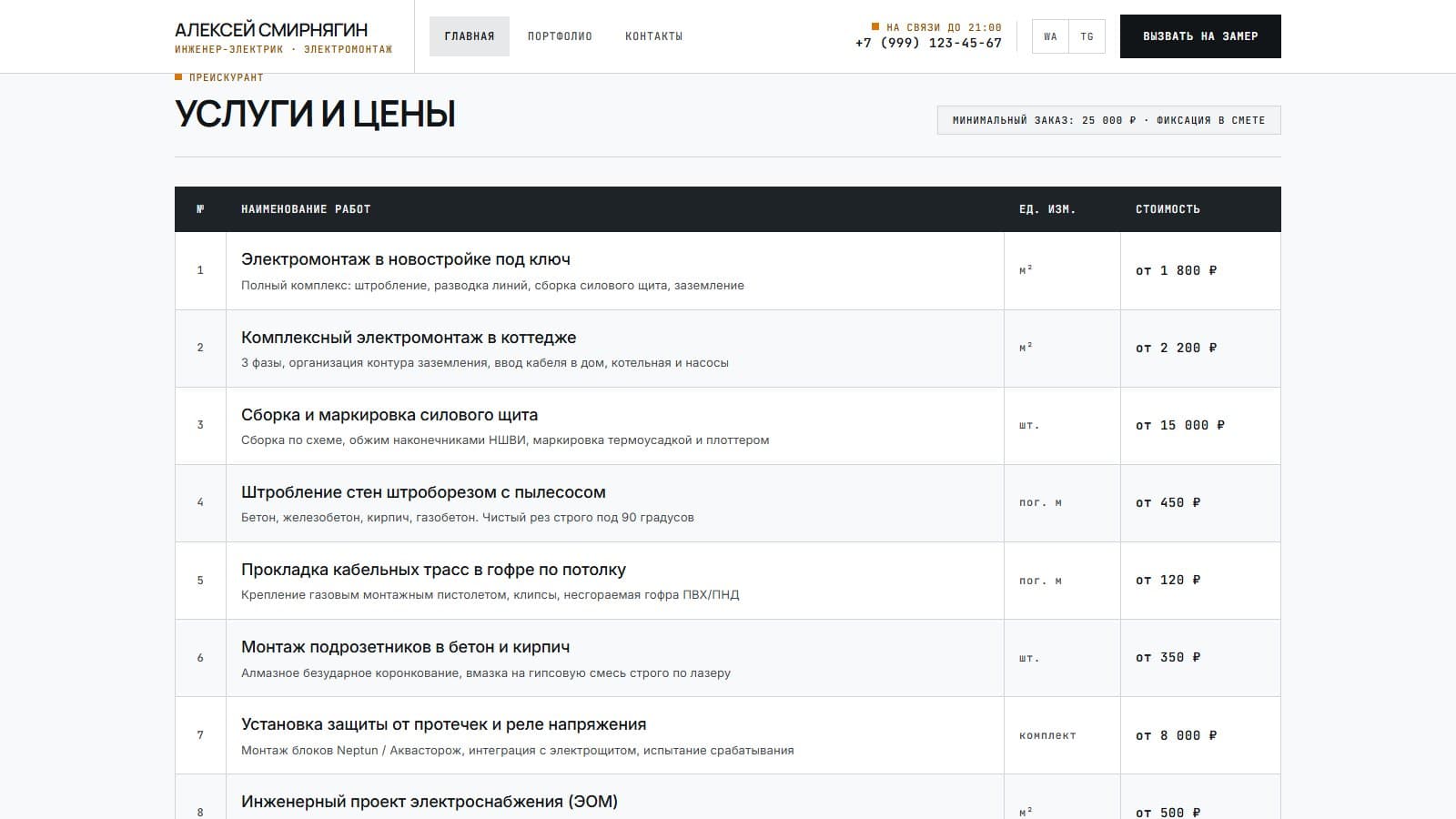The width and height of the screenshot is (1456, 819).
Task: Click the Наименование работ column header
Action: click(306, 209)
